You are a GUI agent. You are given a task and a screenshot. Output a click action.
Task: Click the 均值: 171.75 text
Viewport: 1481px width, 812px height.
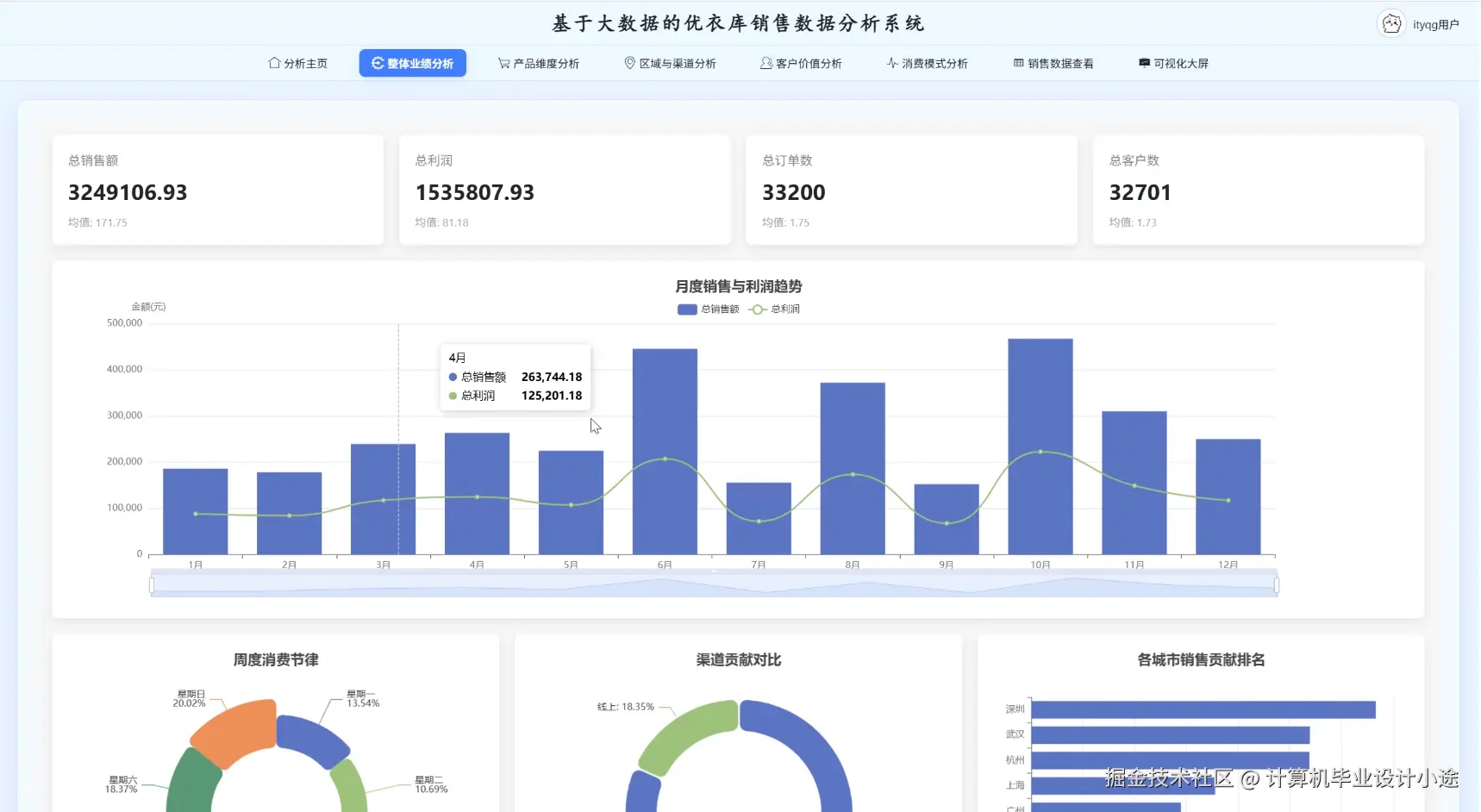97,222
